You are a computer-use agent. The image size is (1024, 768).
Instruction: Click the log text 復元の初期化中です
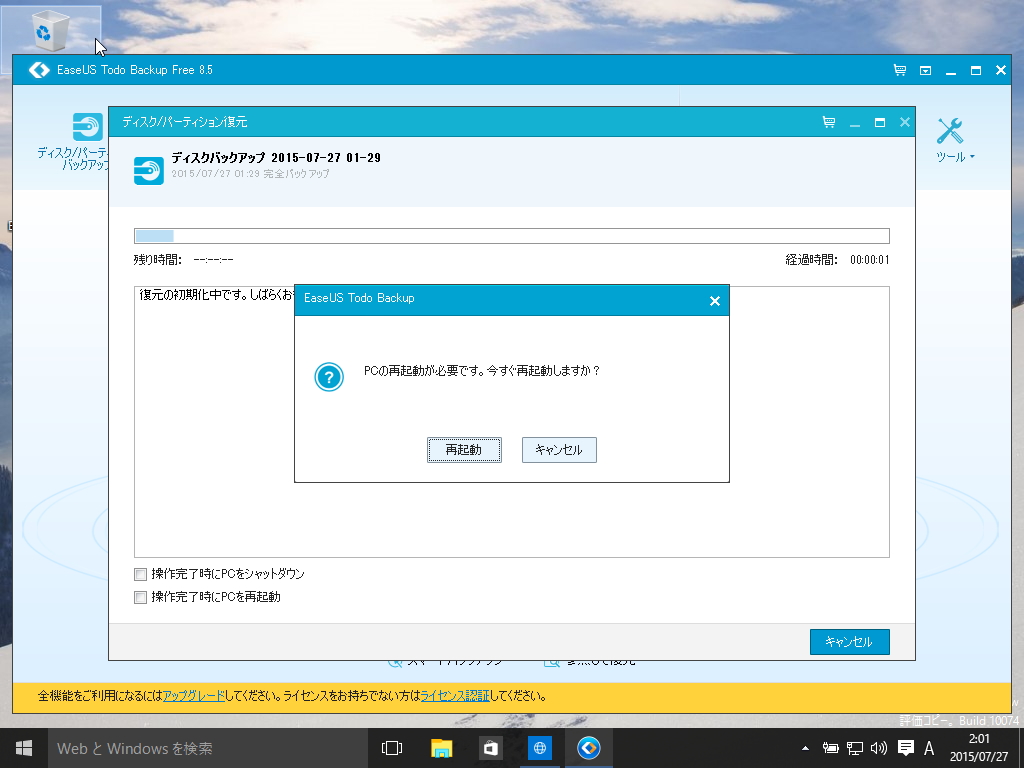(216, 295)
